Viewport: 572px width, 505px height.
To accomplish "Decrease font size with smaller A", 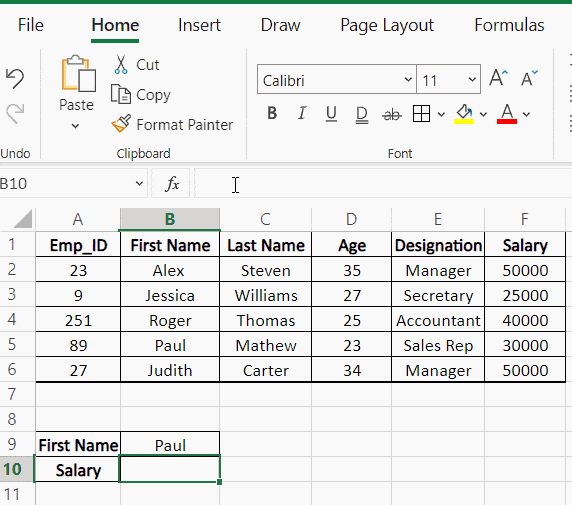I will [x=529, y=78].
